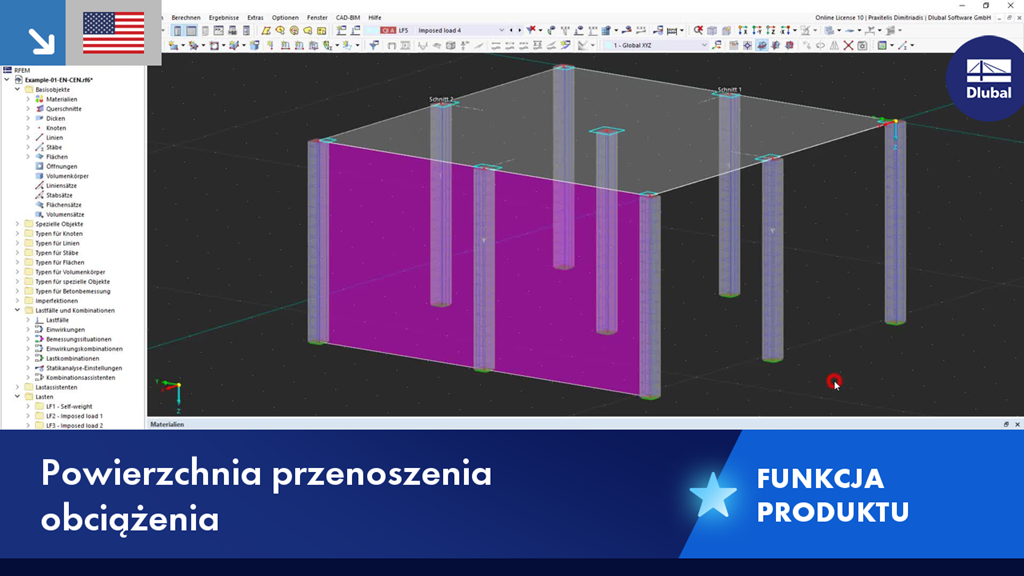Select Bemessungssituationen in the tree
This screenshot has width=1024, height=576.
click(78, 340)
